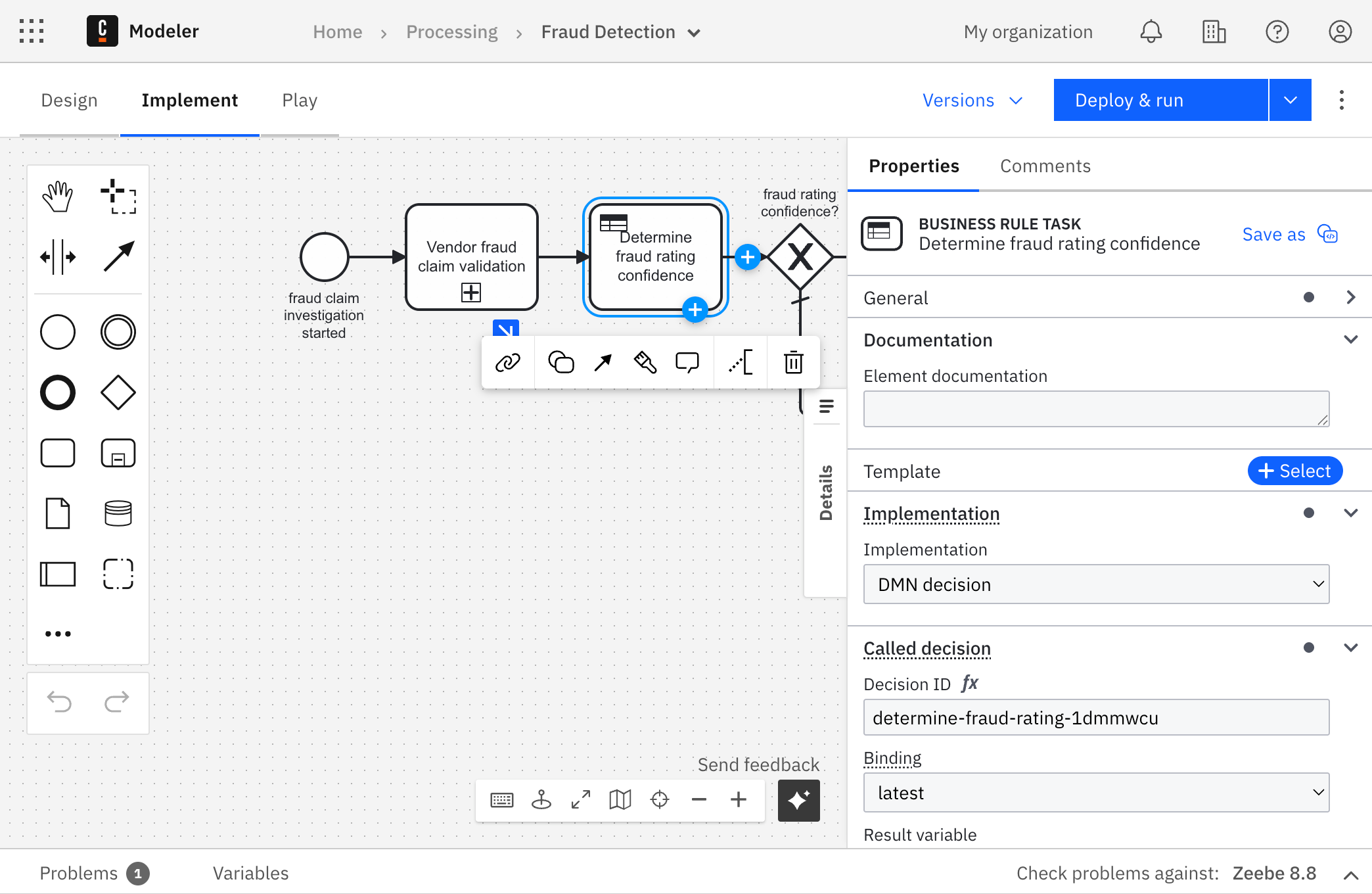1372x894 pixels.
Task: Activate the create/remove space tool
Action: tap(58, 256)
